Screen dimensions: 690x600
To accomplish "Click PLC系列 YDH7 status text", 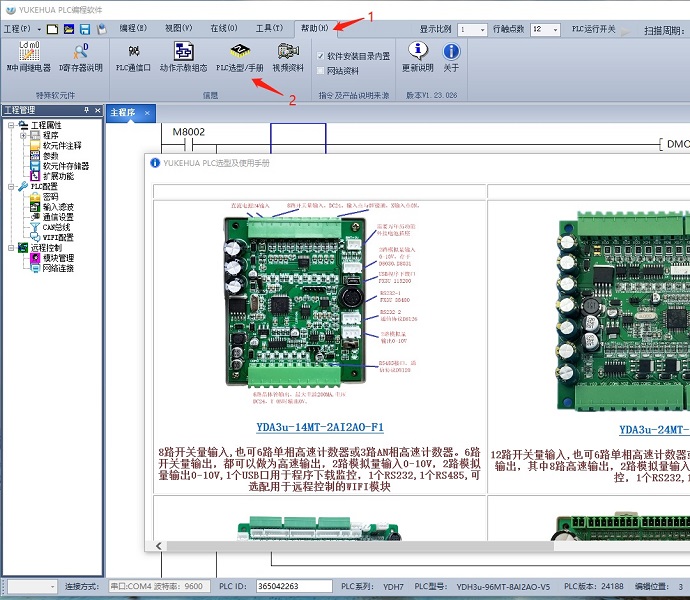I will 372,586.
